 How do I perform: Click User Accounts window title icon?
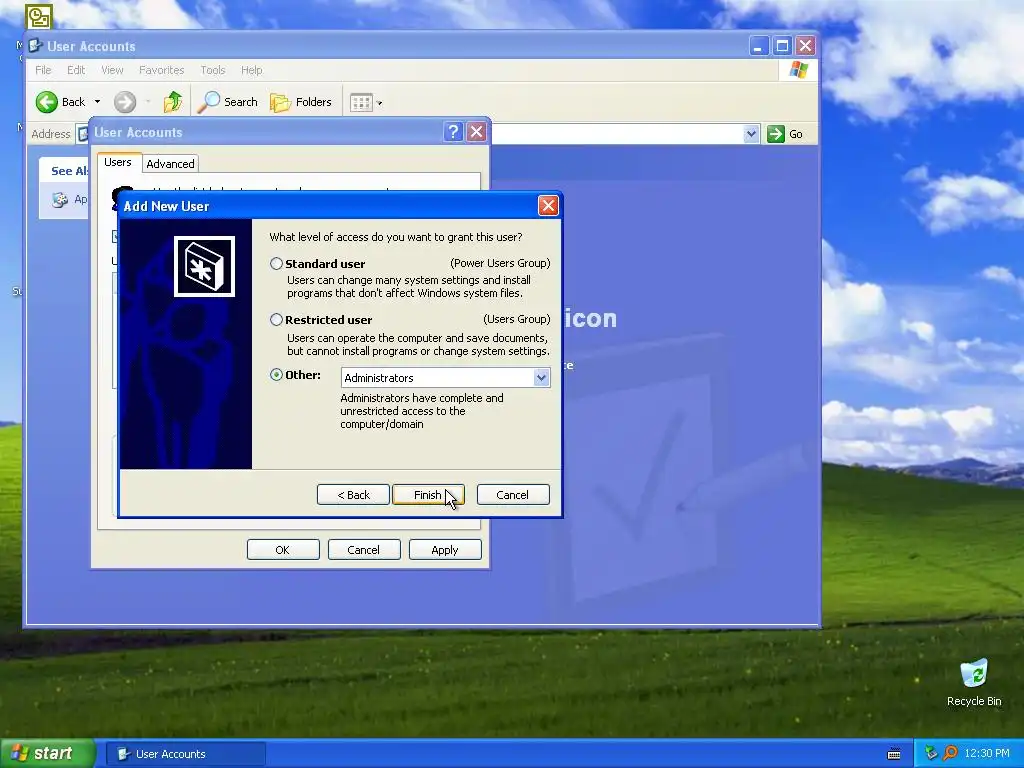[x=36, y=46]
